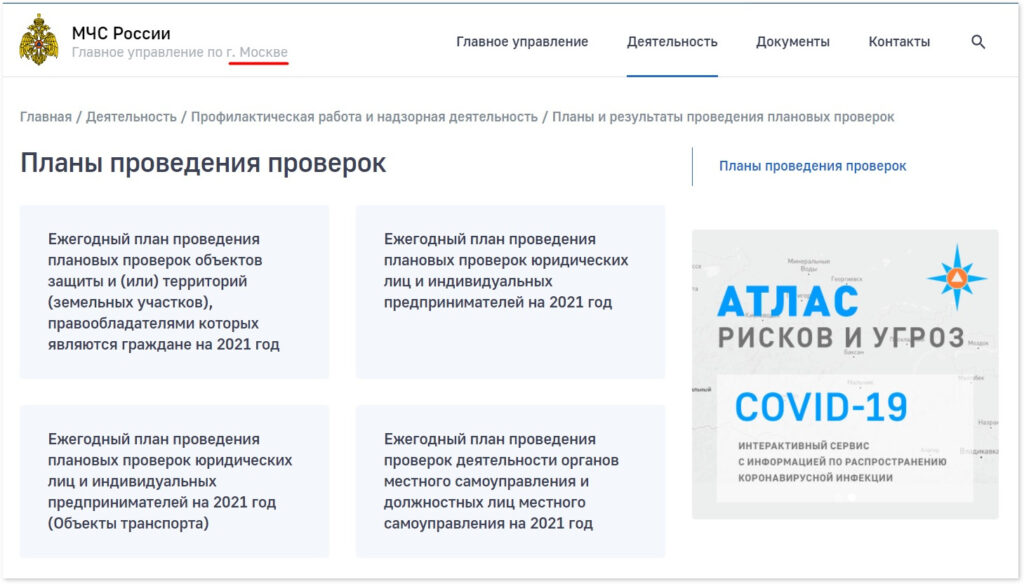Open the search magnifier icon
This screenshot has width=1024, height=584.
tap(978, 42)
